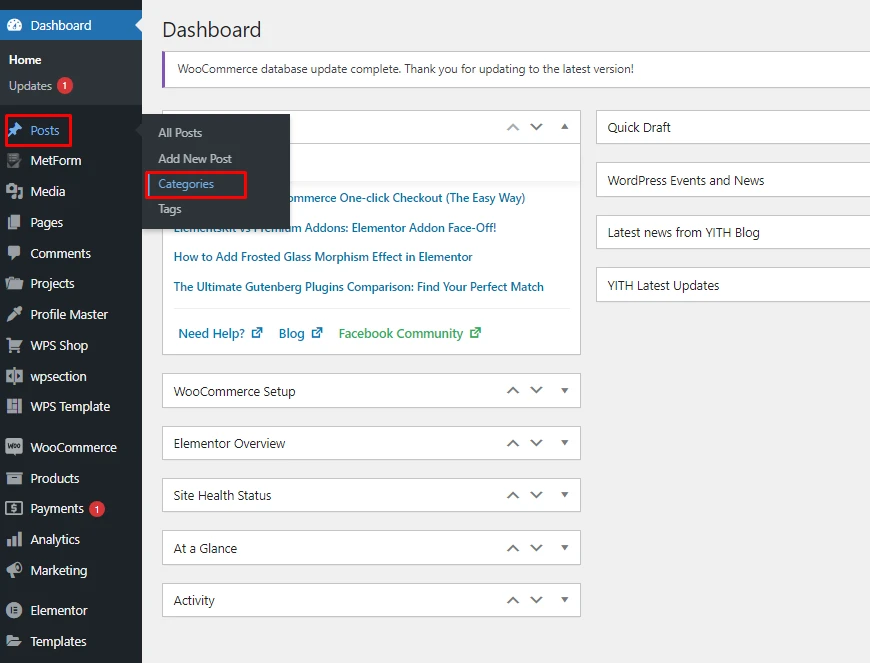Click the Analytics bar chart icon
870x663 pixels.
pyautogui.click(x=14, y=539)
